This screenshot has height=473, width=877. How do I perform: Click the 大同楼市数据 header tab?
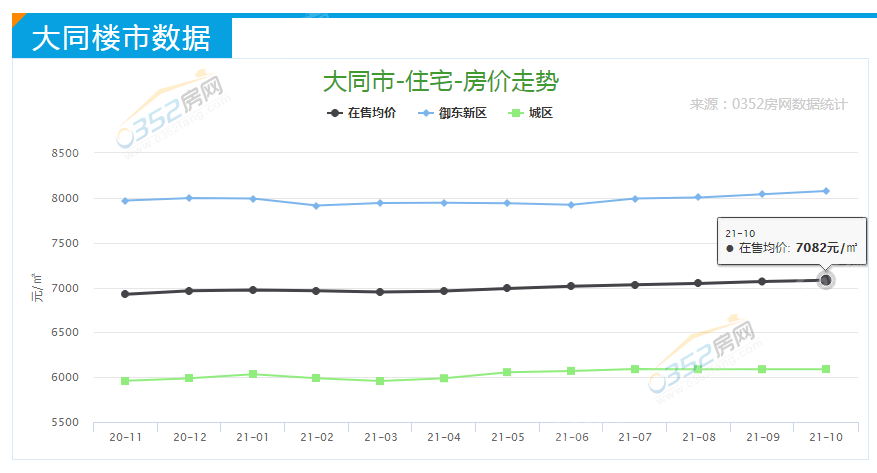click(x=121, y=39)
